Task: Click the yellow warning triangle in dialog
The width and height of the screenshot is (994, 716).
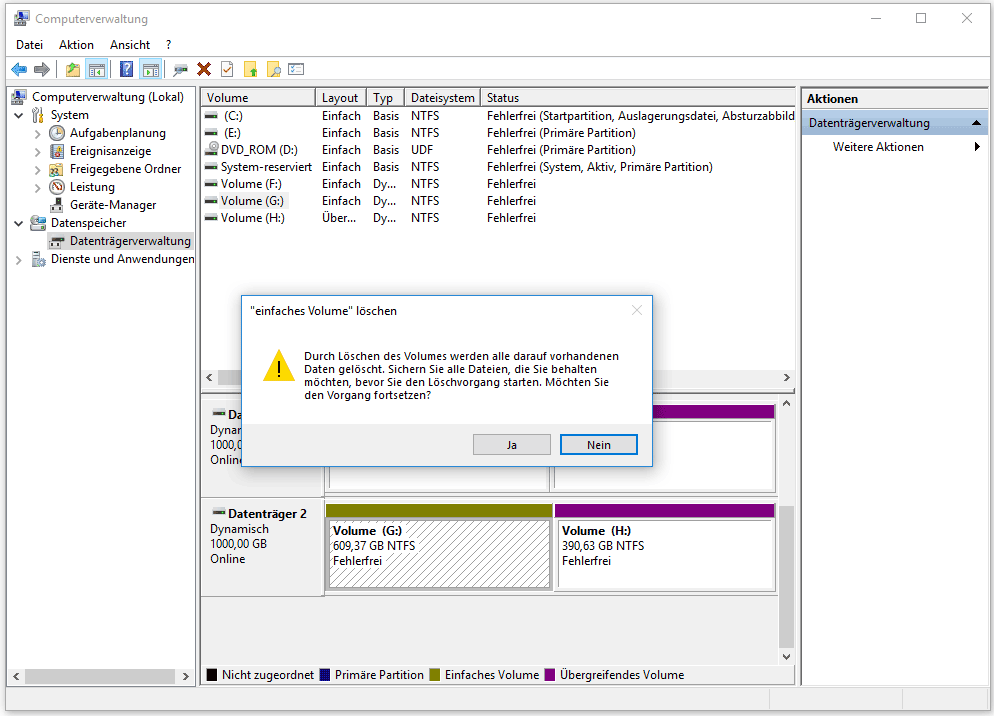Action: [277, 366]
